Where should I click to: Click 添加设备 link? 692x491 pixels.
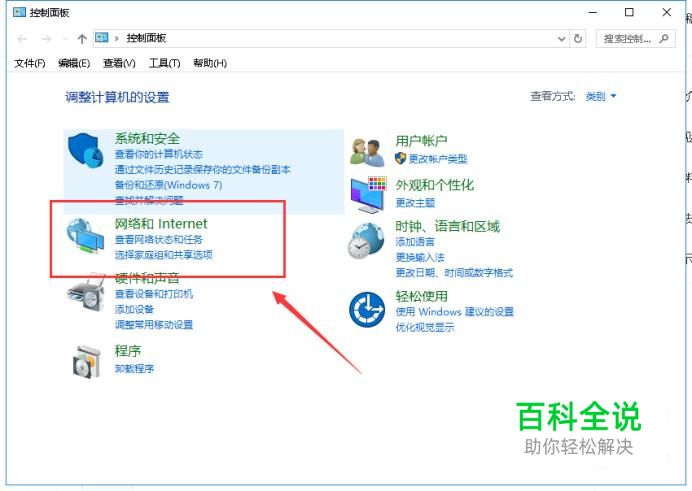pos(134,309)
